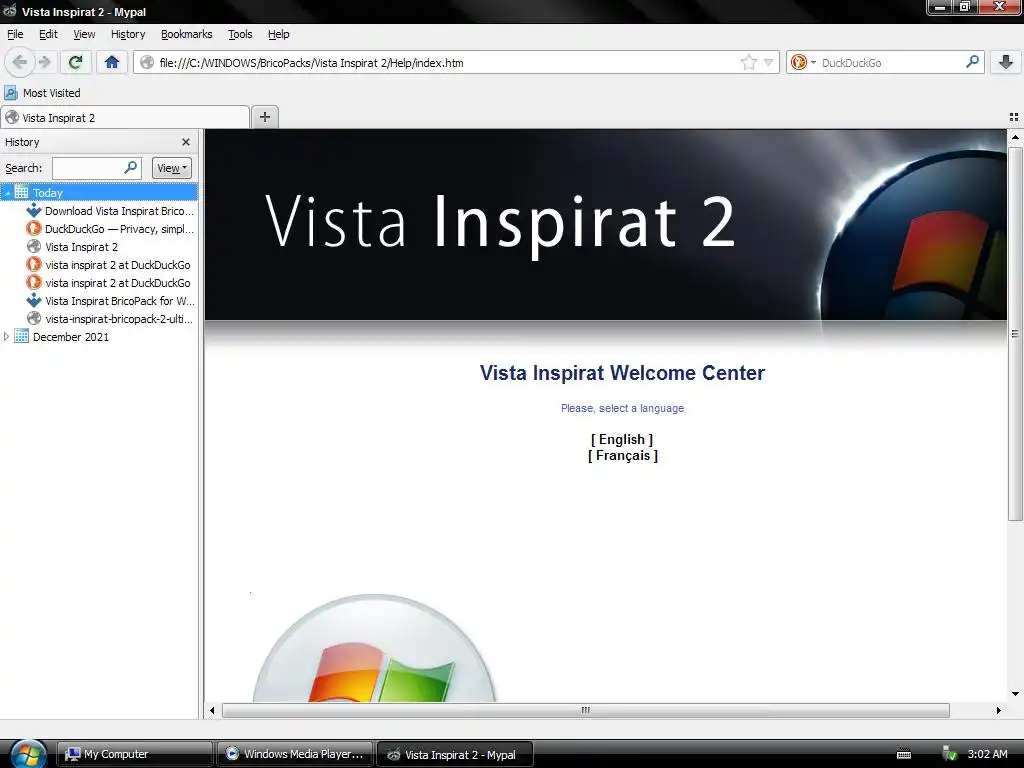Go forward one page
1024x768 pixels.
click(44, 63)
